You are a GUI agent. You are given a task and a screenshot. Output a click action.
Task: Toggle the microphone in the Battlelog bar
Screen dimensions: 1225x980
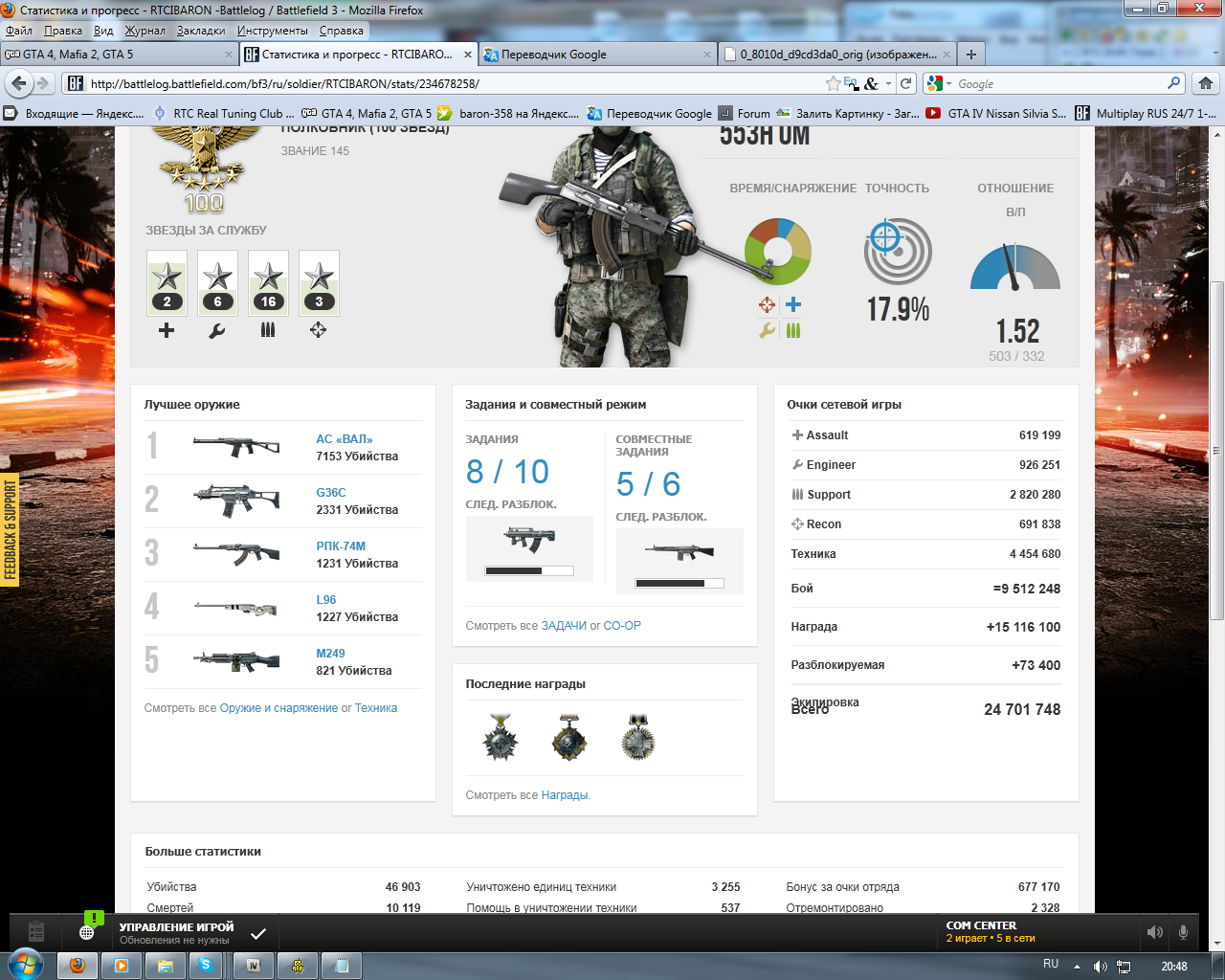[x=1184, y=932]
